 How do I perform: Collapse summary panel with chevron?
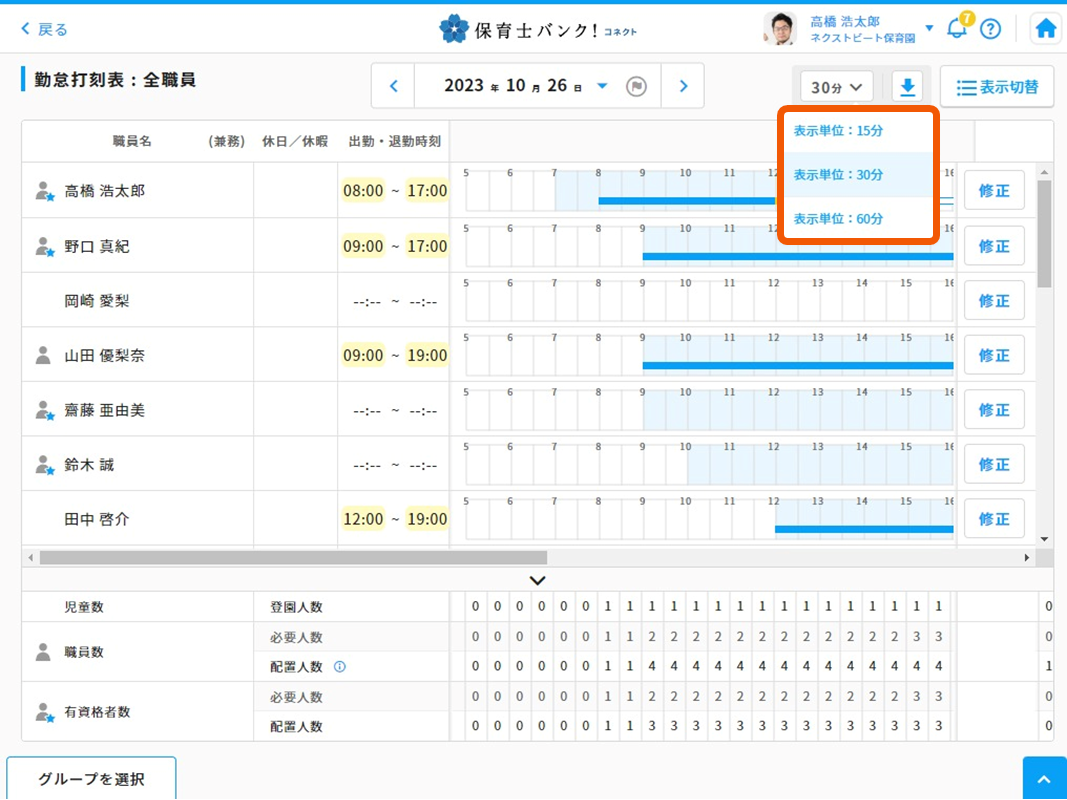538,580
